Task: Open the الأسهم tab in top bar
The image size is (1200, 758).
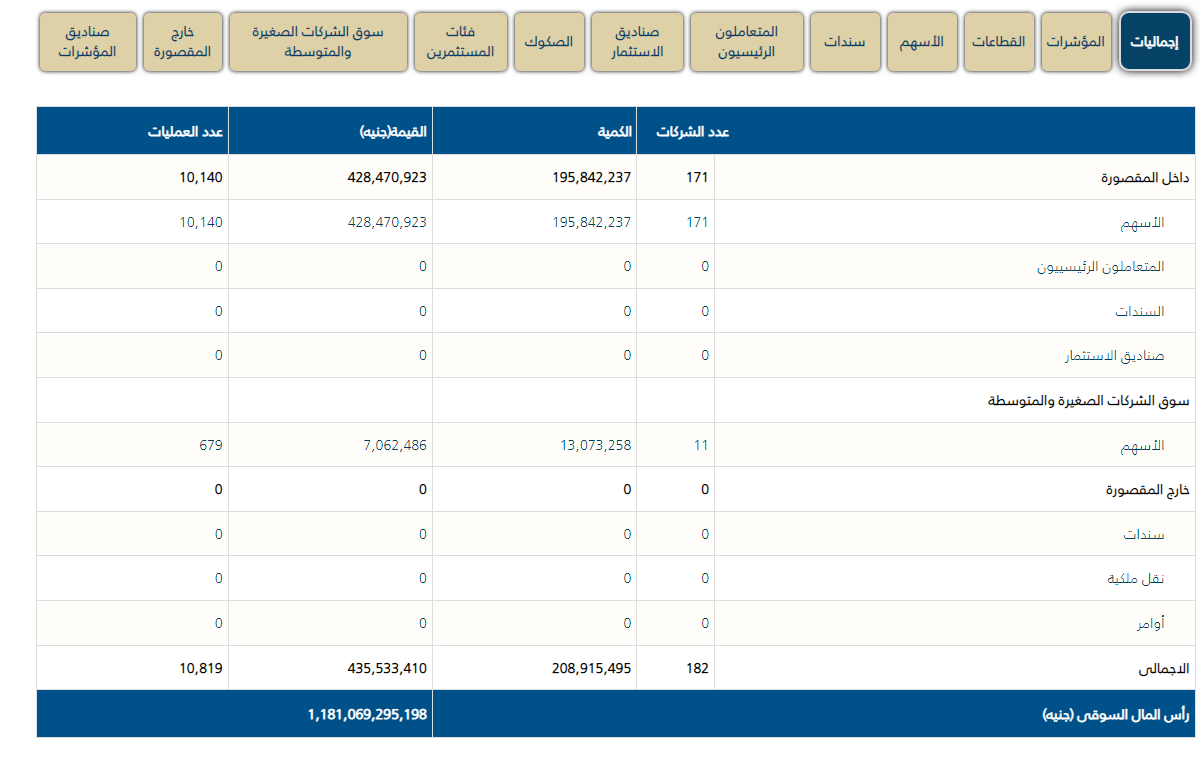Action: [x=922, y=42]
